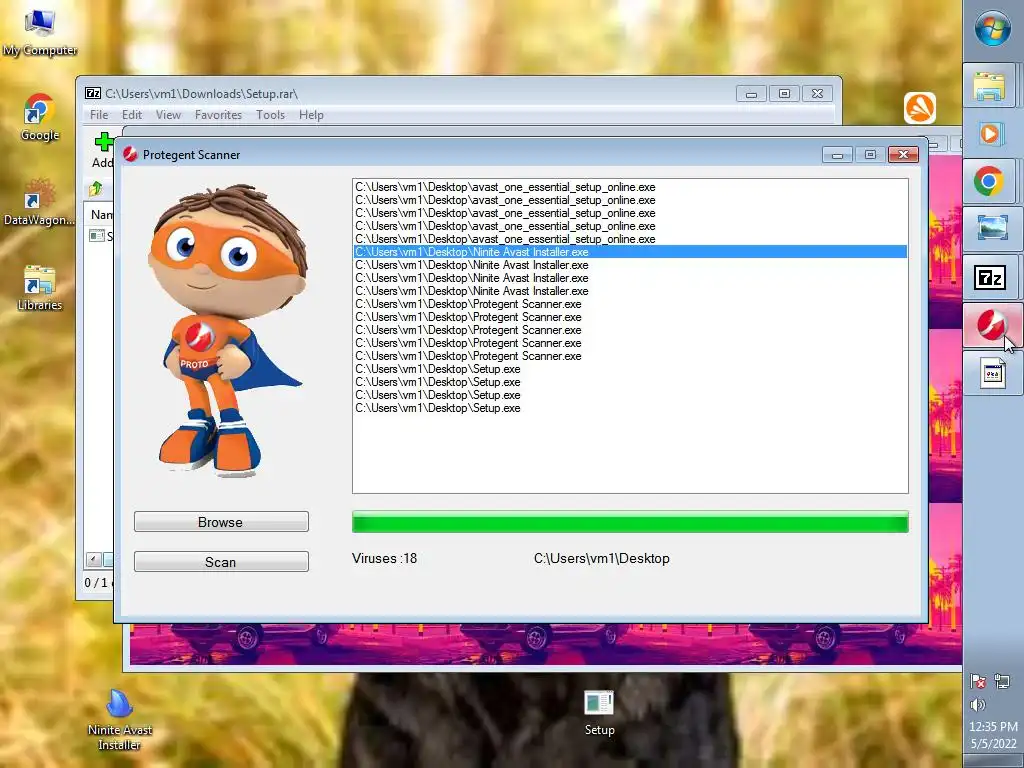Select the Libraries desktop icon

click(40, 287)
